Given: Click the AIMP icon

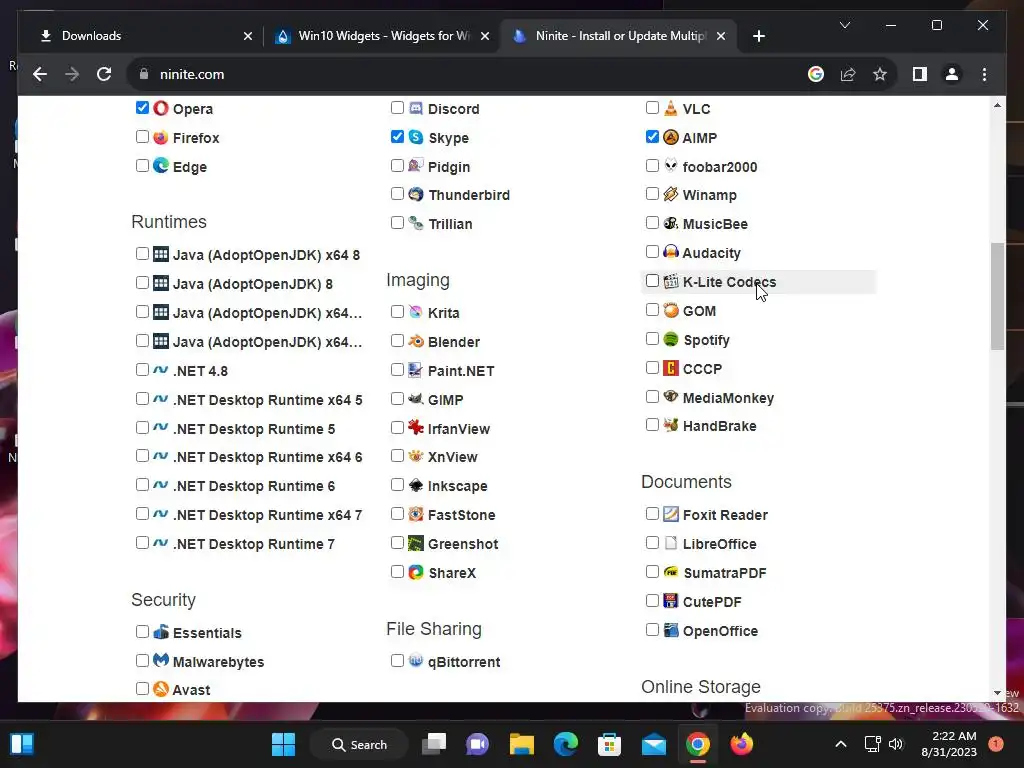Looking at the screenshot, I should pyautogui.click(x=671, y=137).
